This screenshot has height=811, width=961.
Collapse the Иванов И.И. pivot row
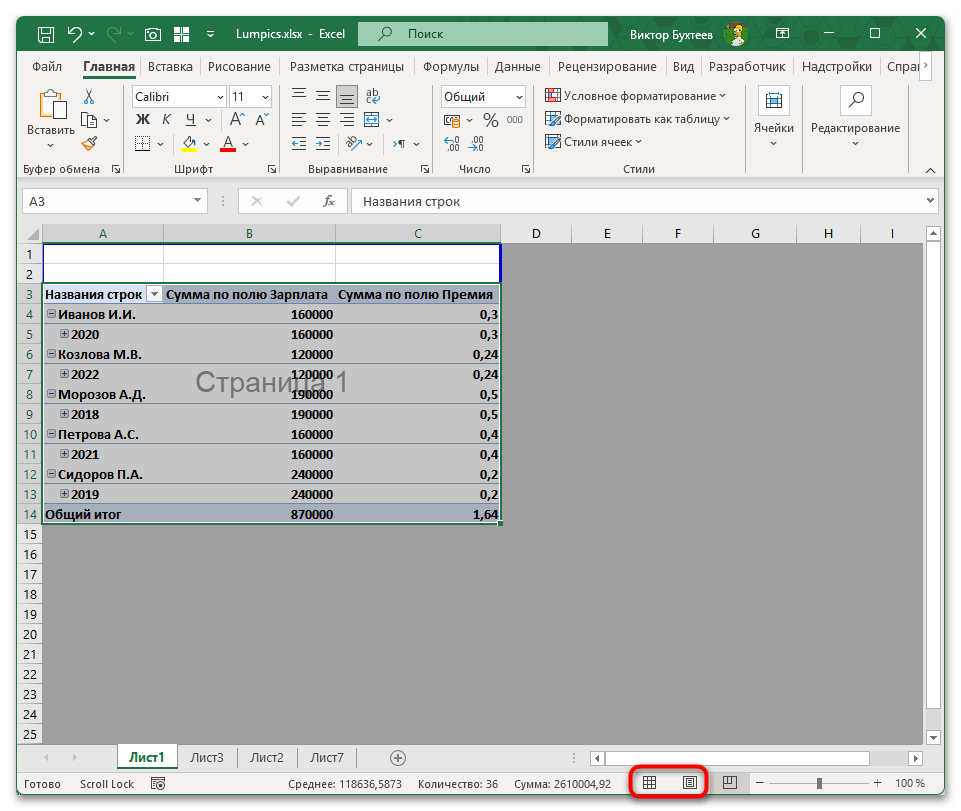click(x=51, y=314)
